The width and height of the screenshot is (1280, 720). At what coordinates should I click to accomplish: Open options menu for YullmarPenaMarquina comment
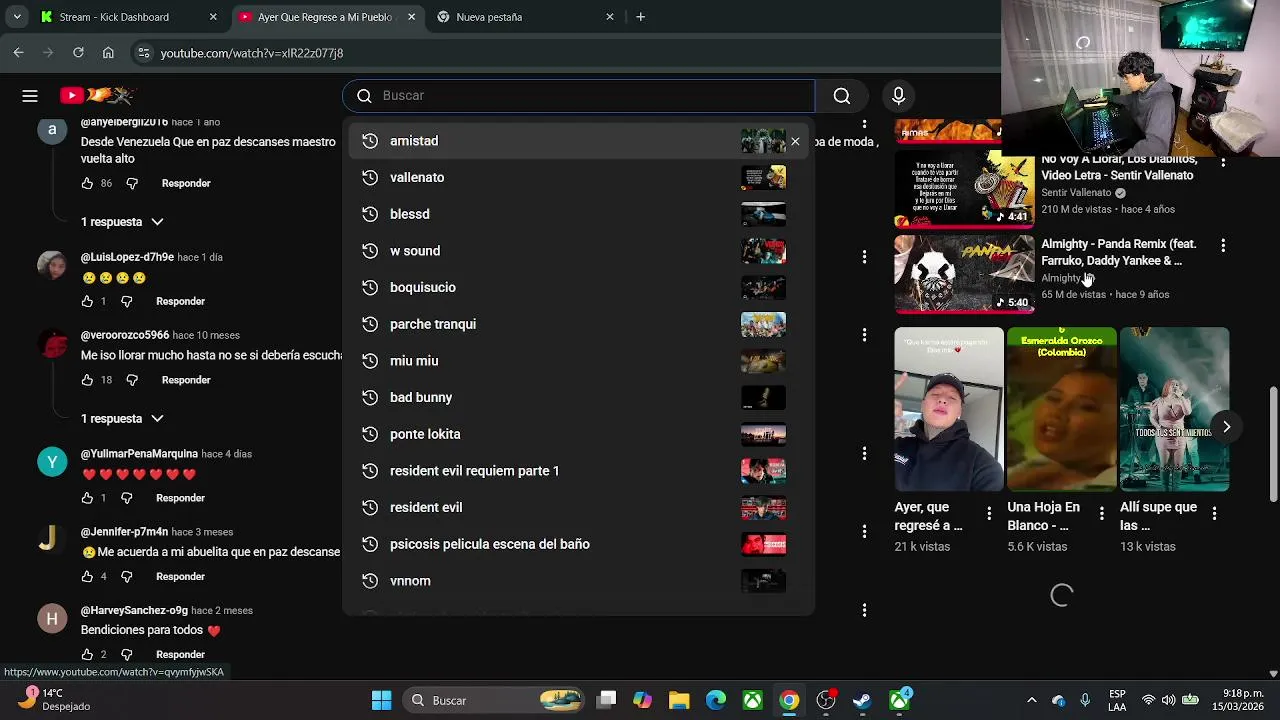864,454
